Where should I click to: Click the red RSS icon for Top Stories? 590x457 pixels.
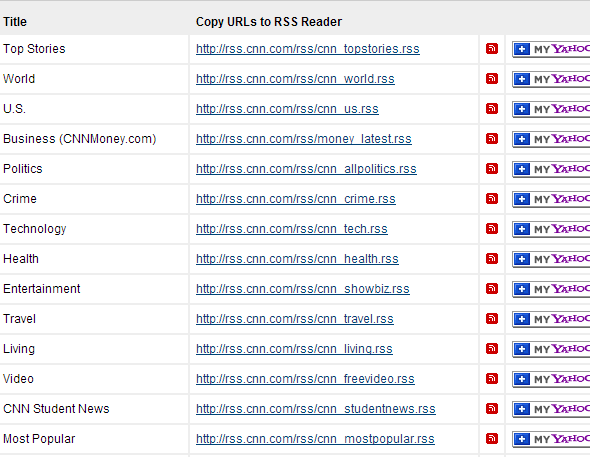coord(492,49)
